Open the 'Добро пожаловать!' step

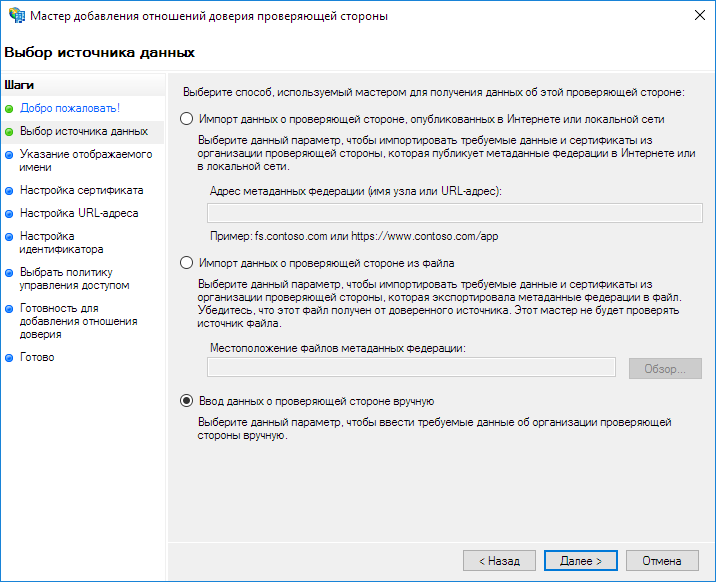pyautogui.click(x=70, y=108)
